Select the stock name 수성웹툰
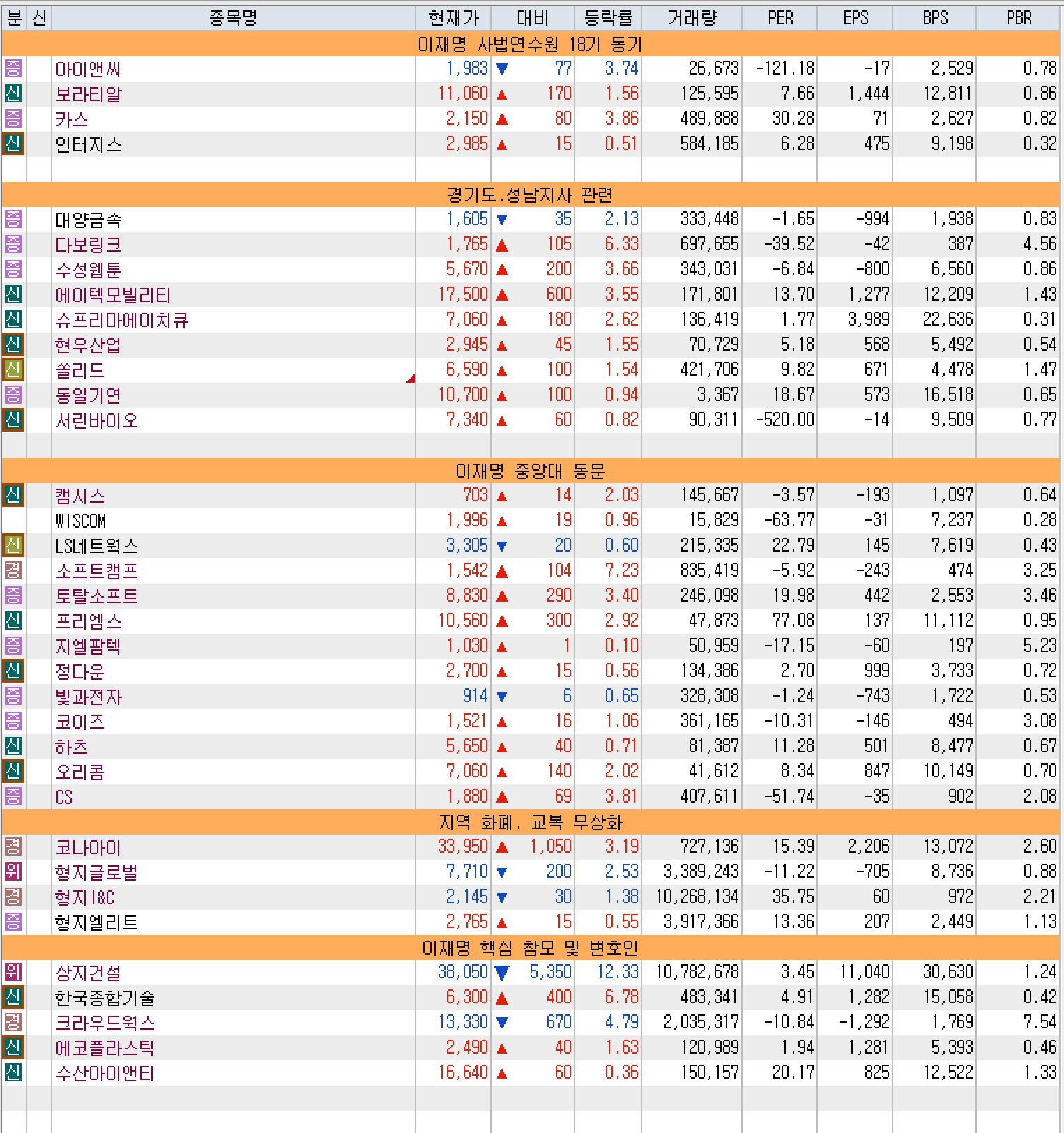 (x=88, y=271)
